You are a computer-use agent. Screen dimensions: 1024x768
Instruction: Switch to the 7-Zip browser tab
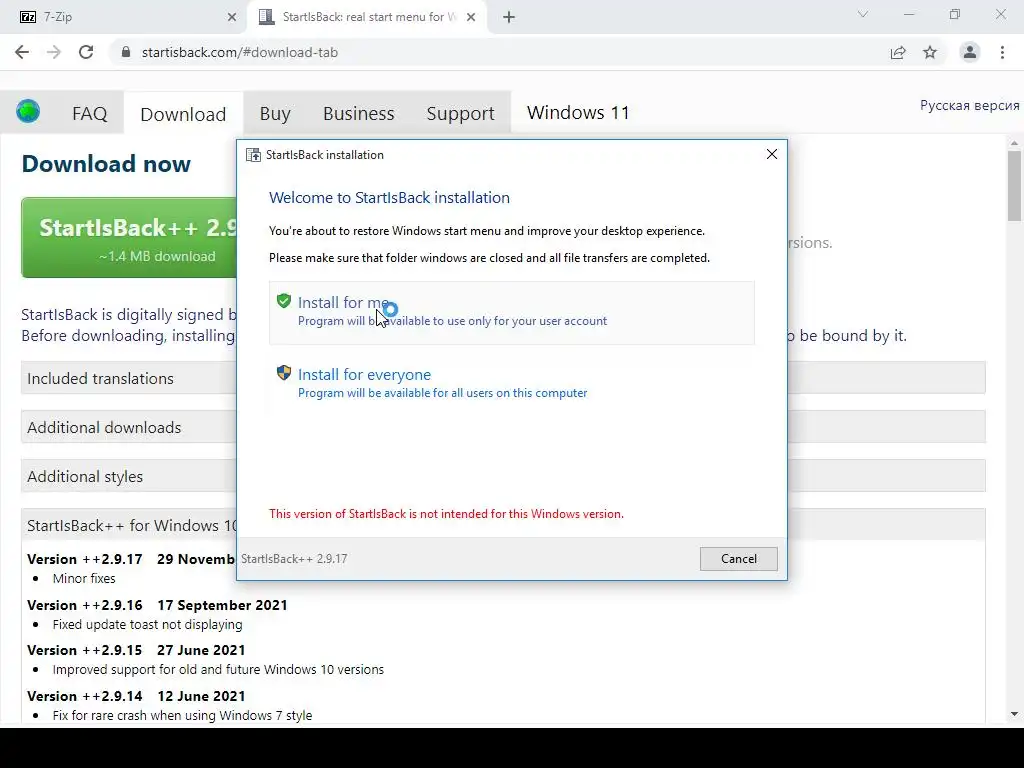click(x=124, y=17)
